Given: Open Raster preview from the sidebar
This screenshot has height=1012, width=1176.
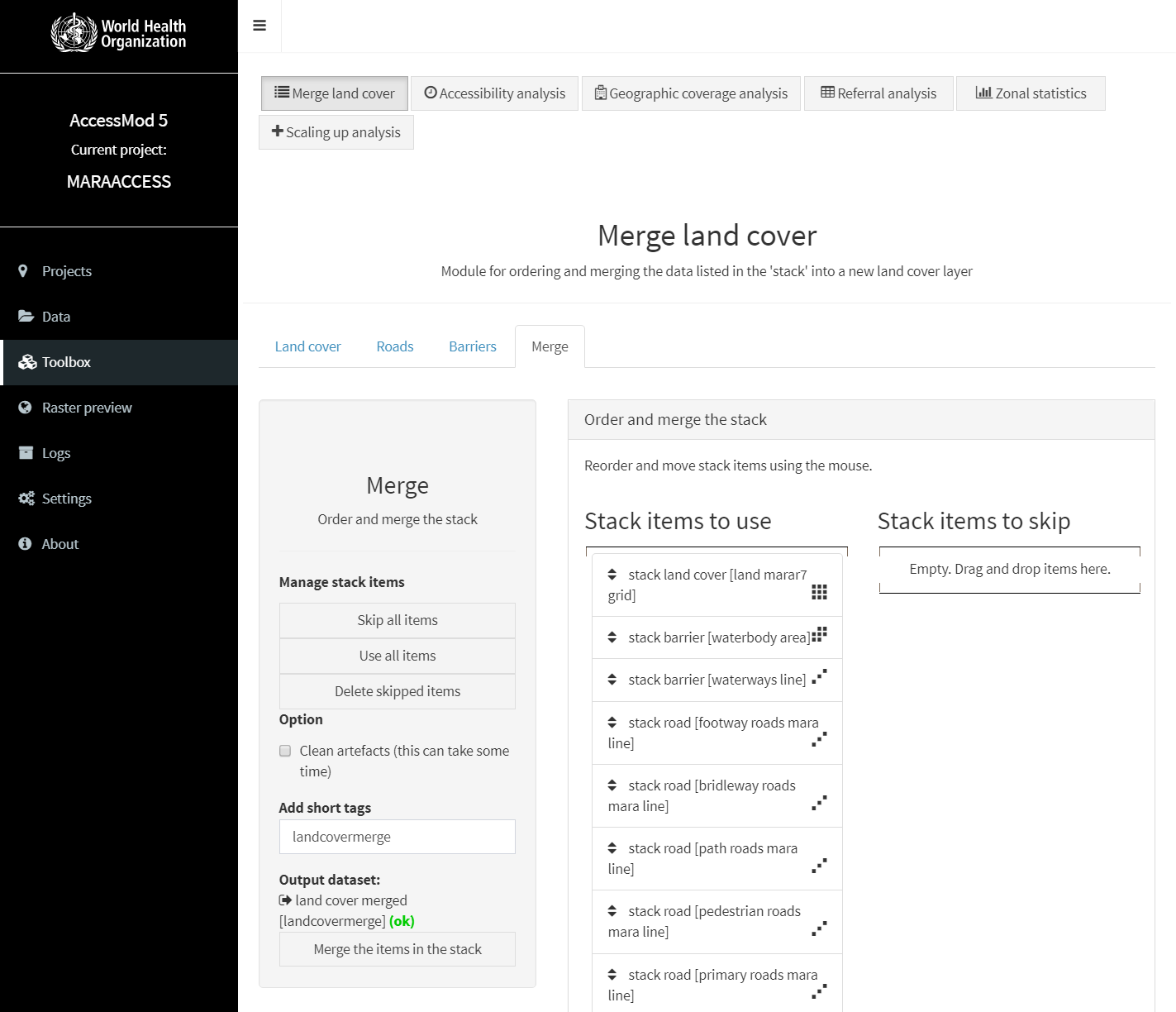Looking at the screenshot, I should point(86,408).
